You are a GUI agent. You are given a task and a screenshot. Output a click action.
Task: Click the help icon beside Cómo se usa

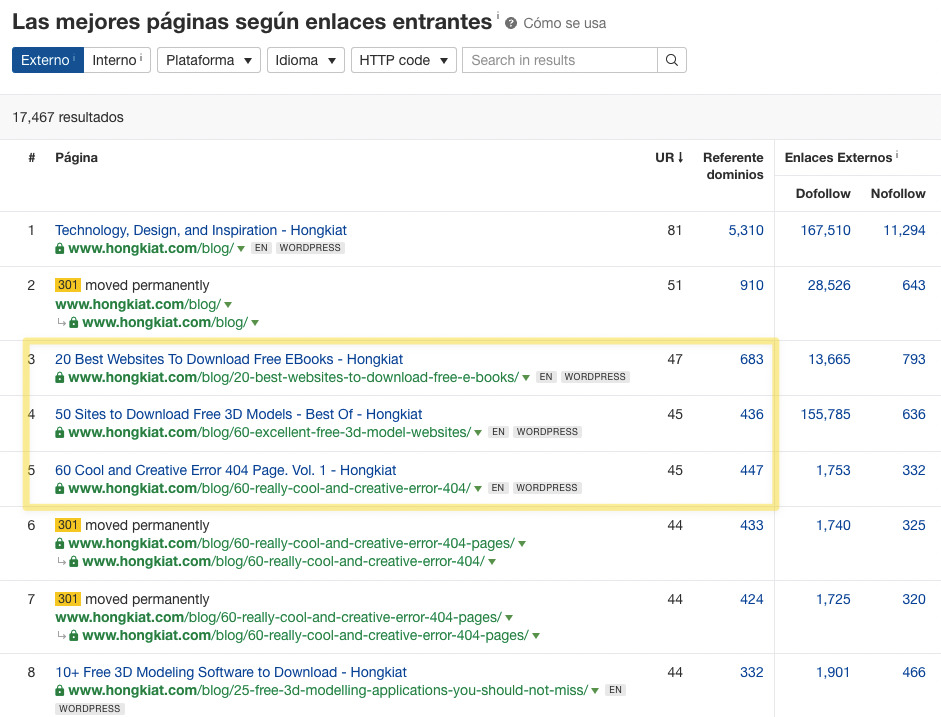[x=511, y=23]
